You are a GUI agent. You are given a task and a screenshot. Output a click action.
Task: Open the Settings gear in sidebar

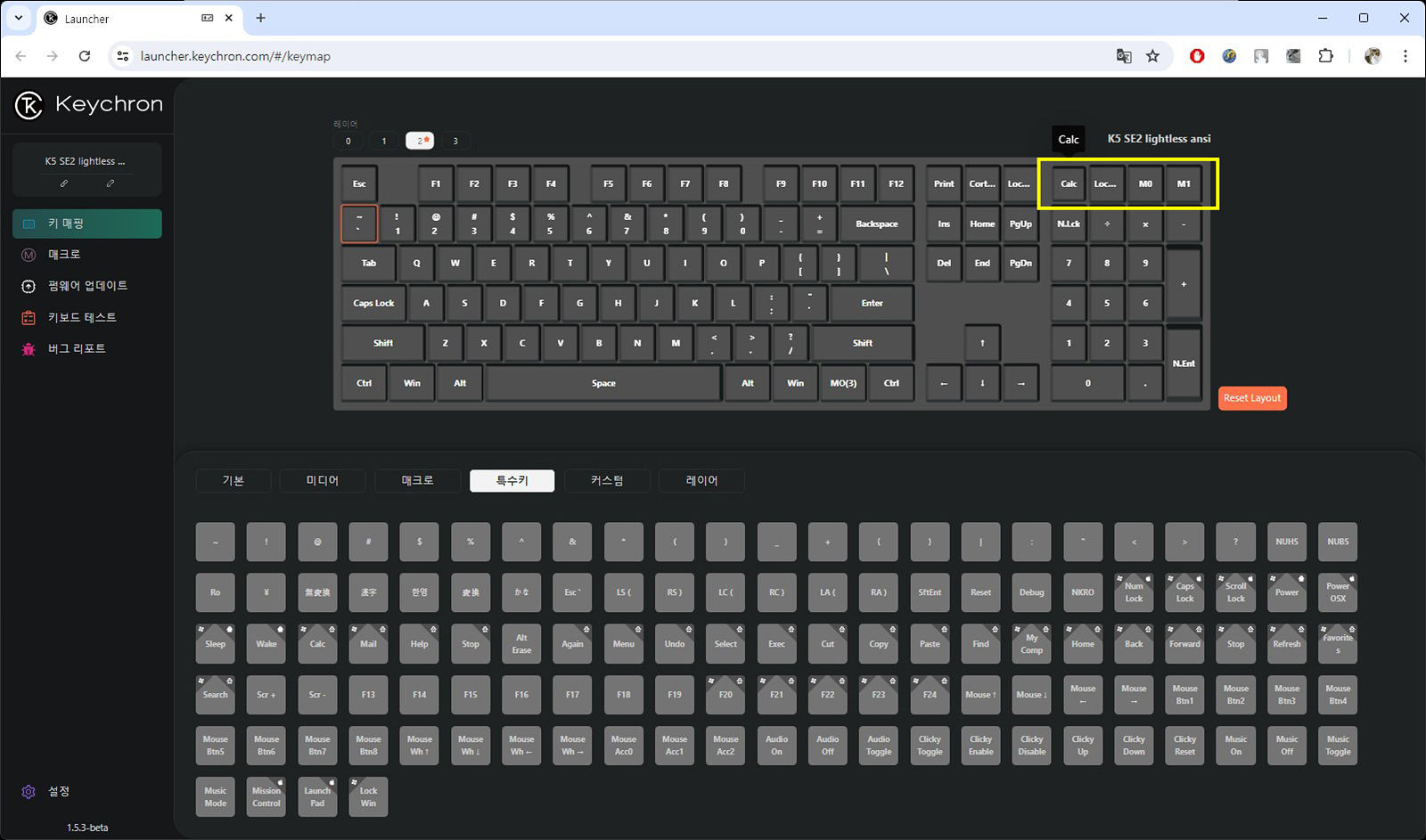pyautogui.click(x=29, y=791)
